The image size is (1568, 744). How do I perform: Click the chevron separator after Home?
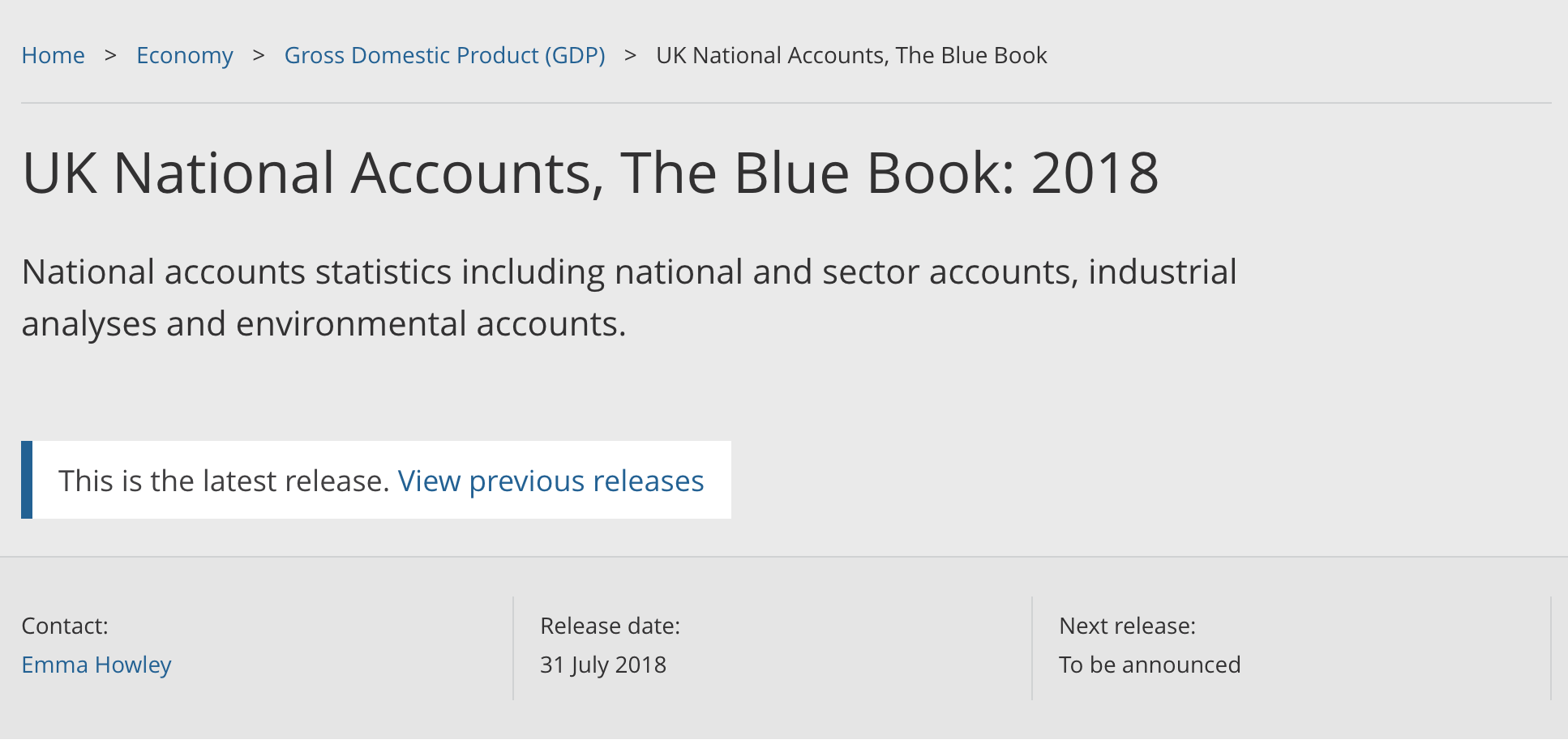click(110, 55)
